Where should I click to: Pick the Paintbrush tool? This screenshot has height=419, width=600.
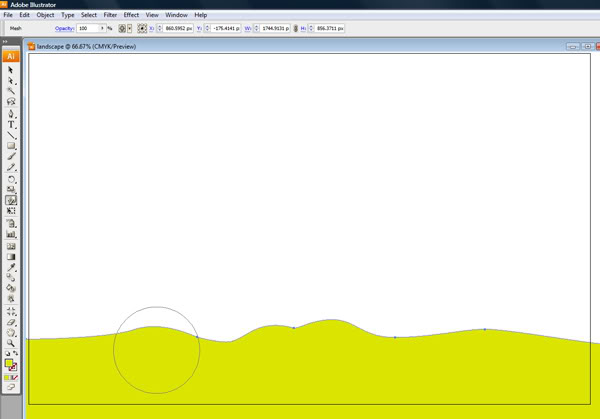click(11, 157)
